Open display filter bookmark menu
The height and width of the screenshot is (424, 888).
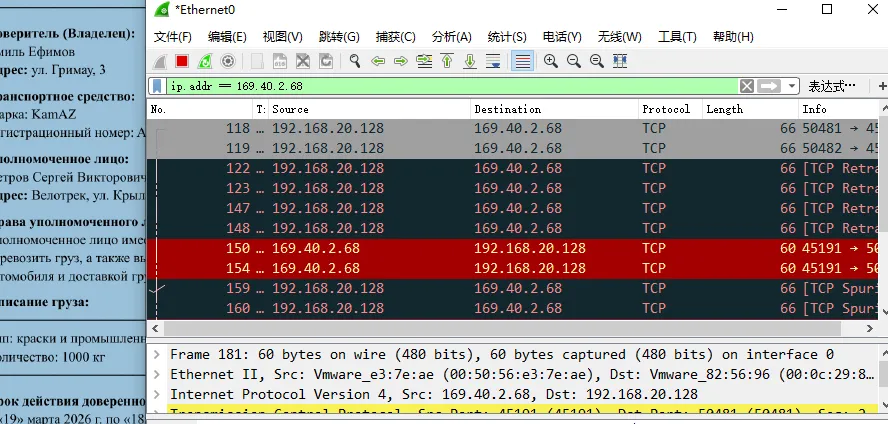point(158,86)
